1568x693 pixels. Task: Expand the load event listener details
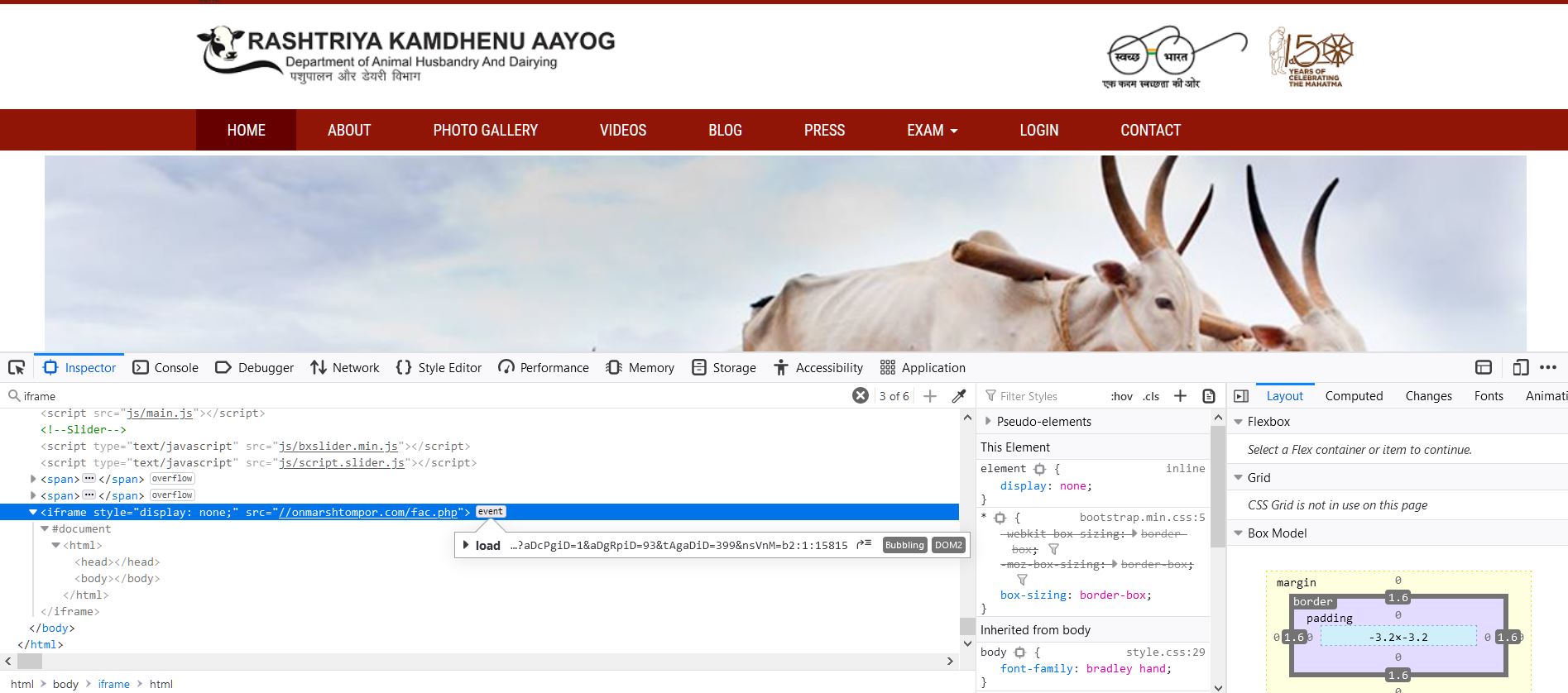tap(467, 545)
